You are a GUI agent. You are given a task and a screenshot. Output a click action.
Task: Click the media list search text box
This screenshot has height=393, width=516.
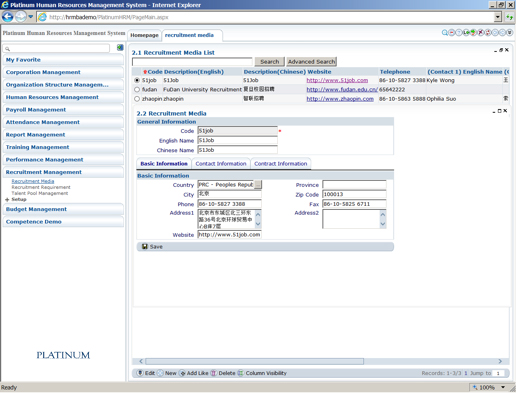[x=192, y=62]
